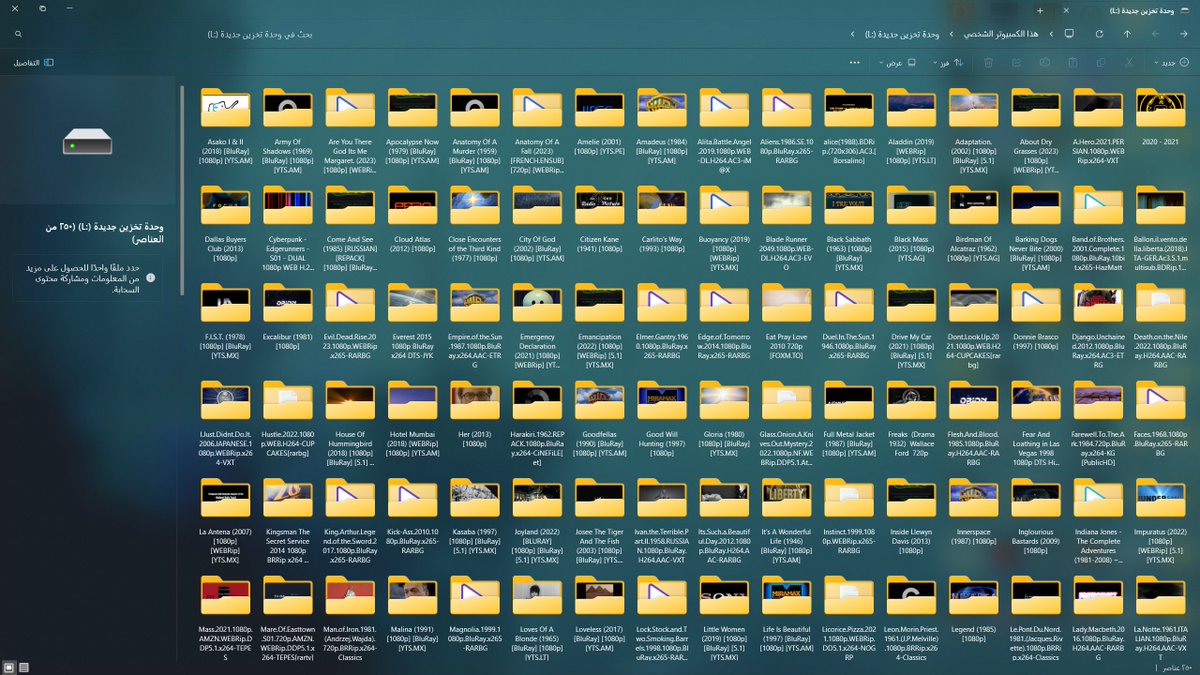This screenshot has height=675, width=1200.
Task: Click the details pane vertical scrollbar
Action: coord(182,190)
